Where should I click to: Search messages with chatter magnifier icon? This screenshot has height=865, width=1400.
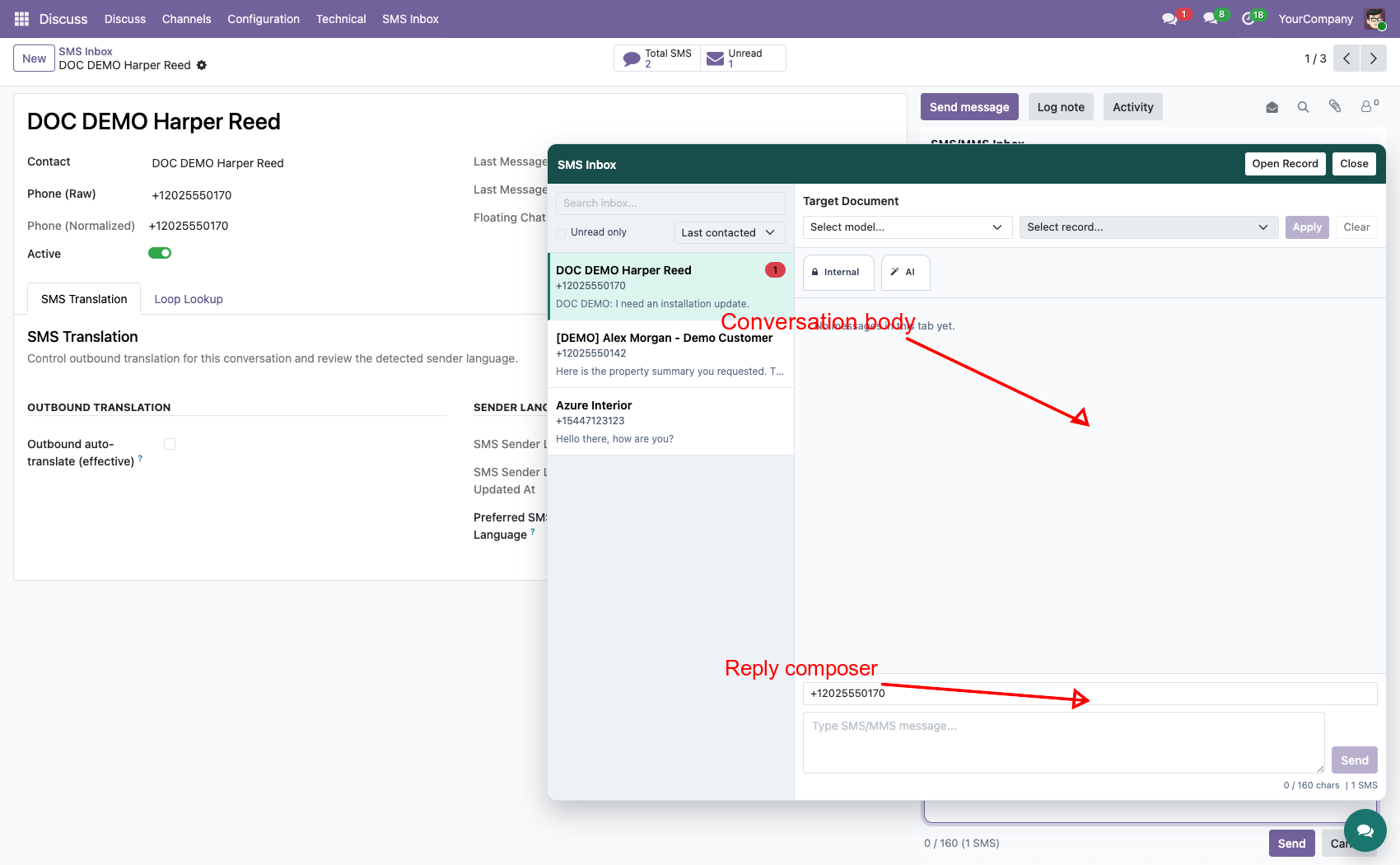(1303, 107)
